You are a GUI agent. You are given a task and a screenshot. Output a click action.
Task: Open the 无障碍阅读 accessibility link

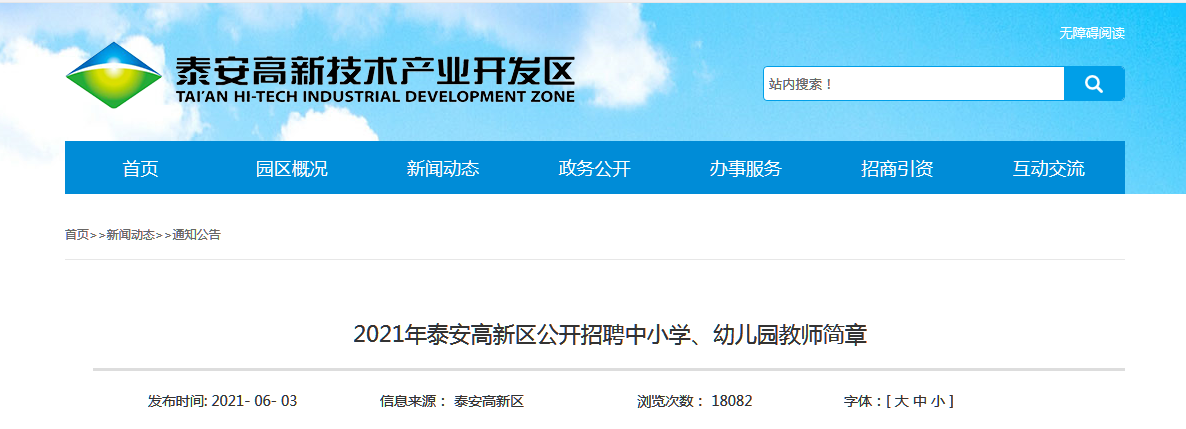1091,33
